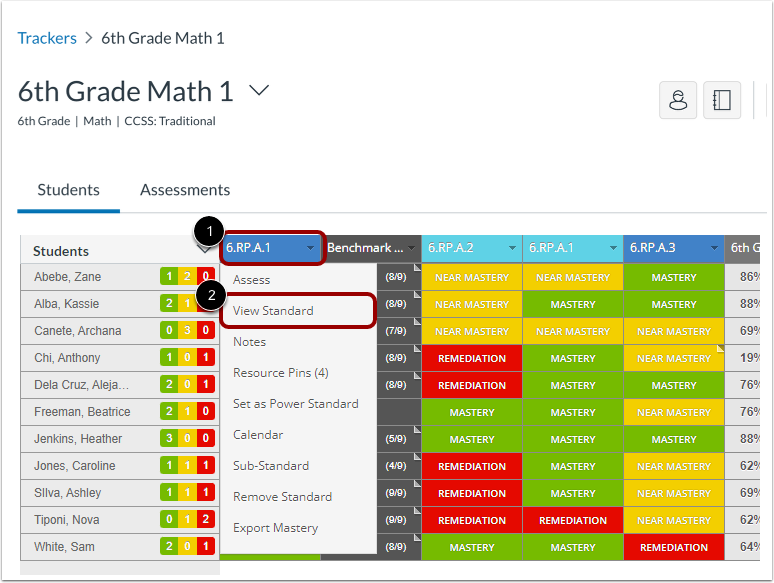Open the student groups person icon button
This screenshot has width=774, height=583.
[x=678, y=100]
